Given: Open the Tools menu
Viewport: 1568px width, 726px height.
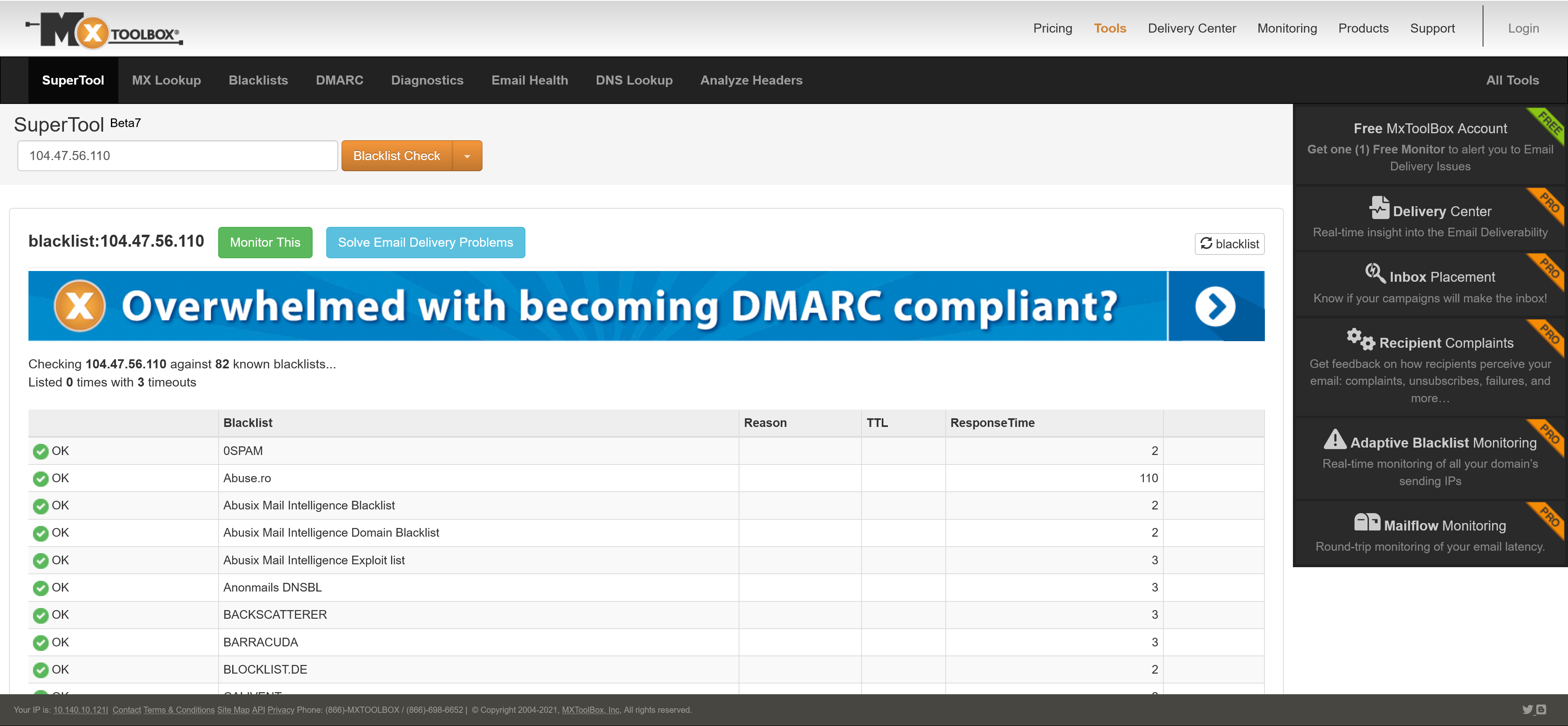Looking at the screenshot, I should 1110,28.
